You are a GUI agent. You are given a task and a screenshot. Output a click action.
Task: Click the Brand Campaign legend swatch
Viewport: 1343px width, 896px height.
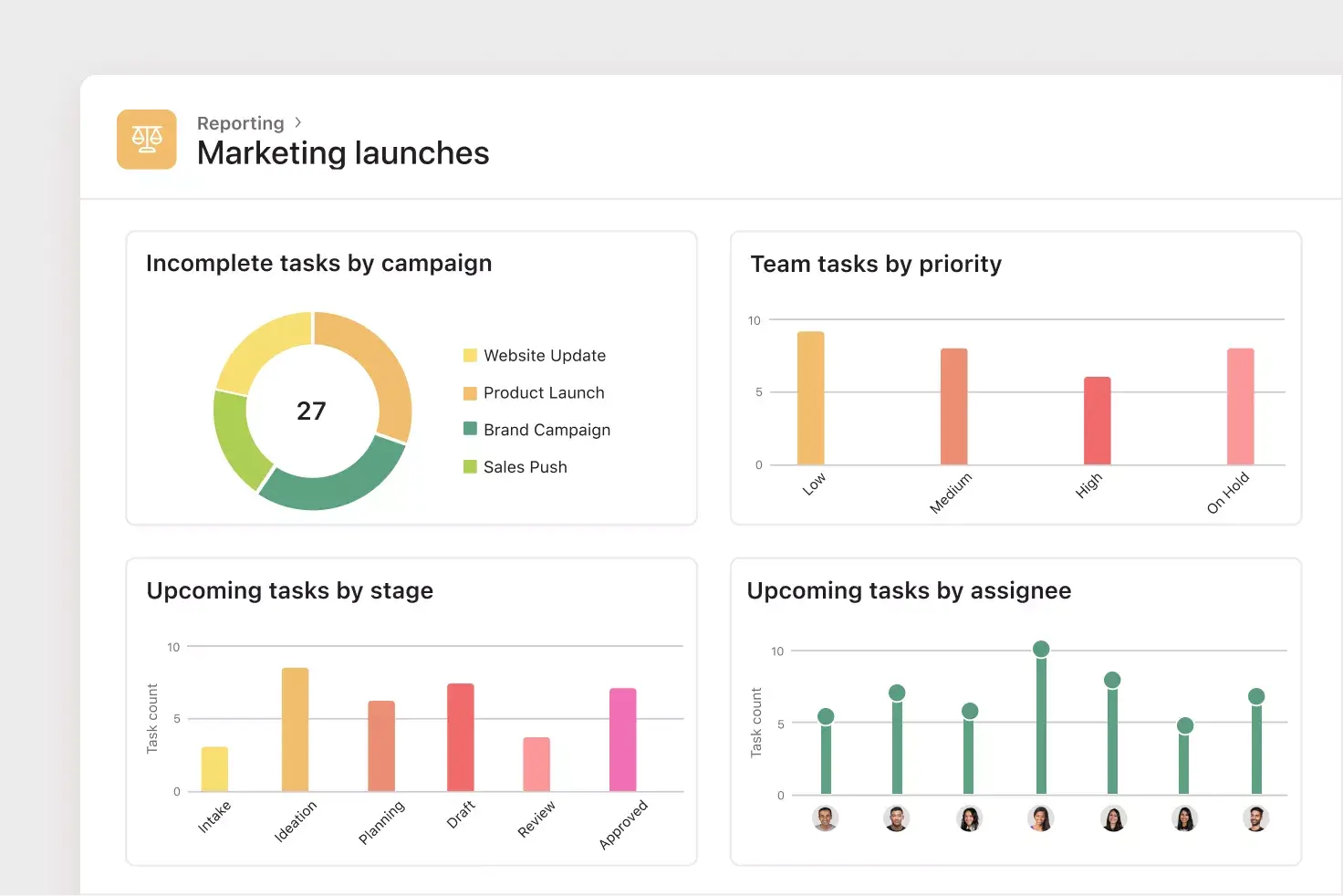[x=469, y=429]
